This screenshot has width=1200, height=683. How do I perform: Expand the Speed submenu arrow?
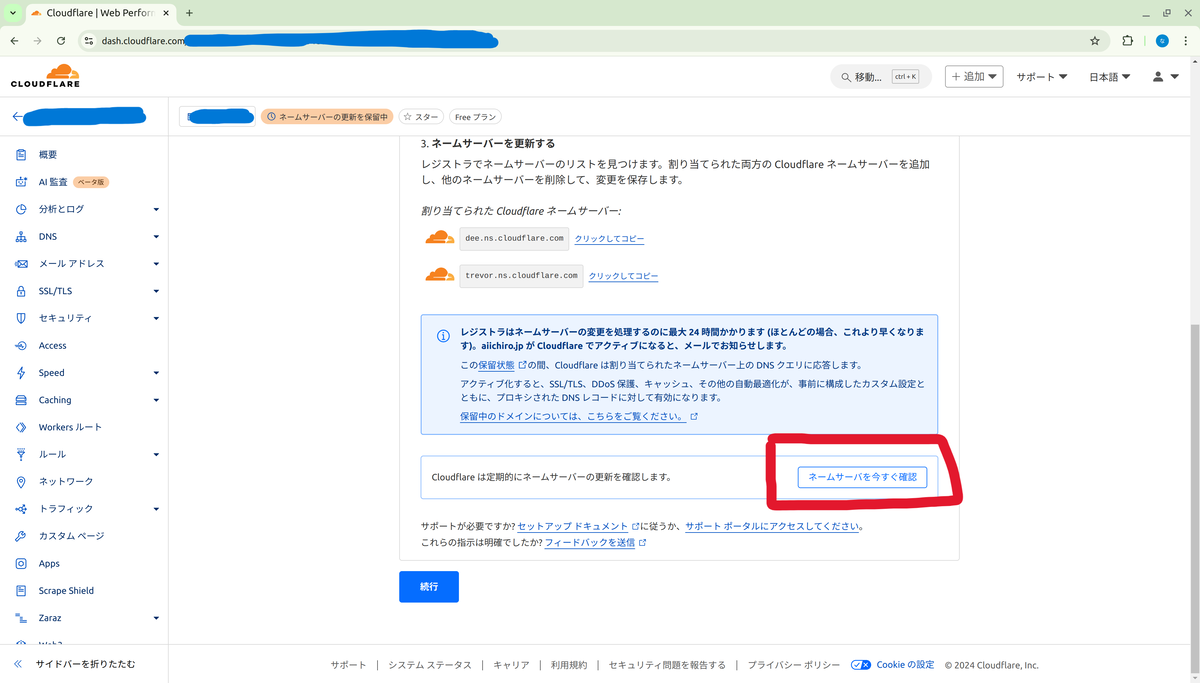pos(156,373)
